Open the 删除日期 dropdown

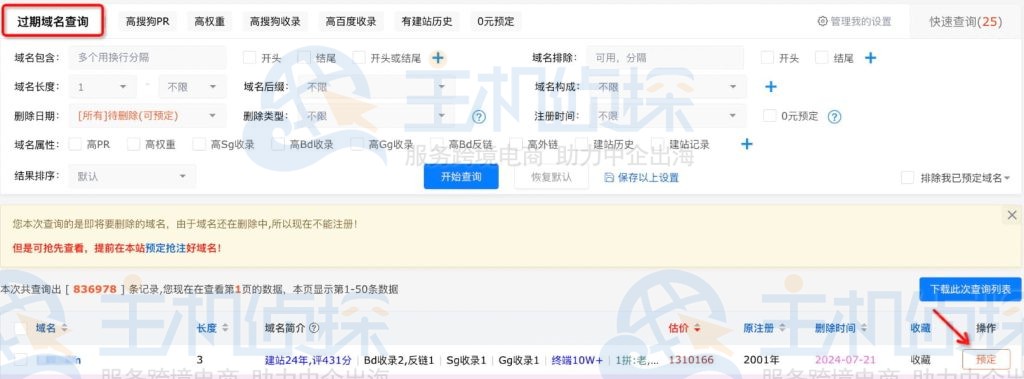tap(148, 116)
